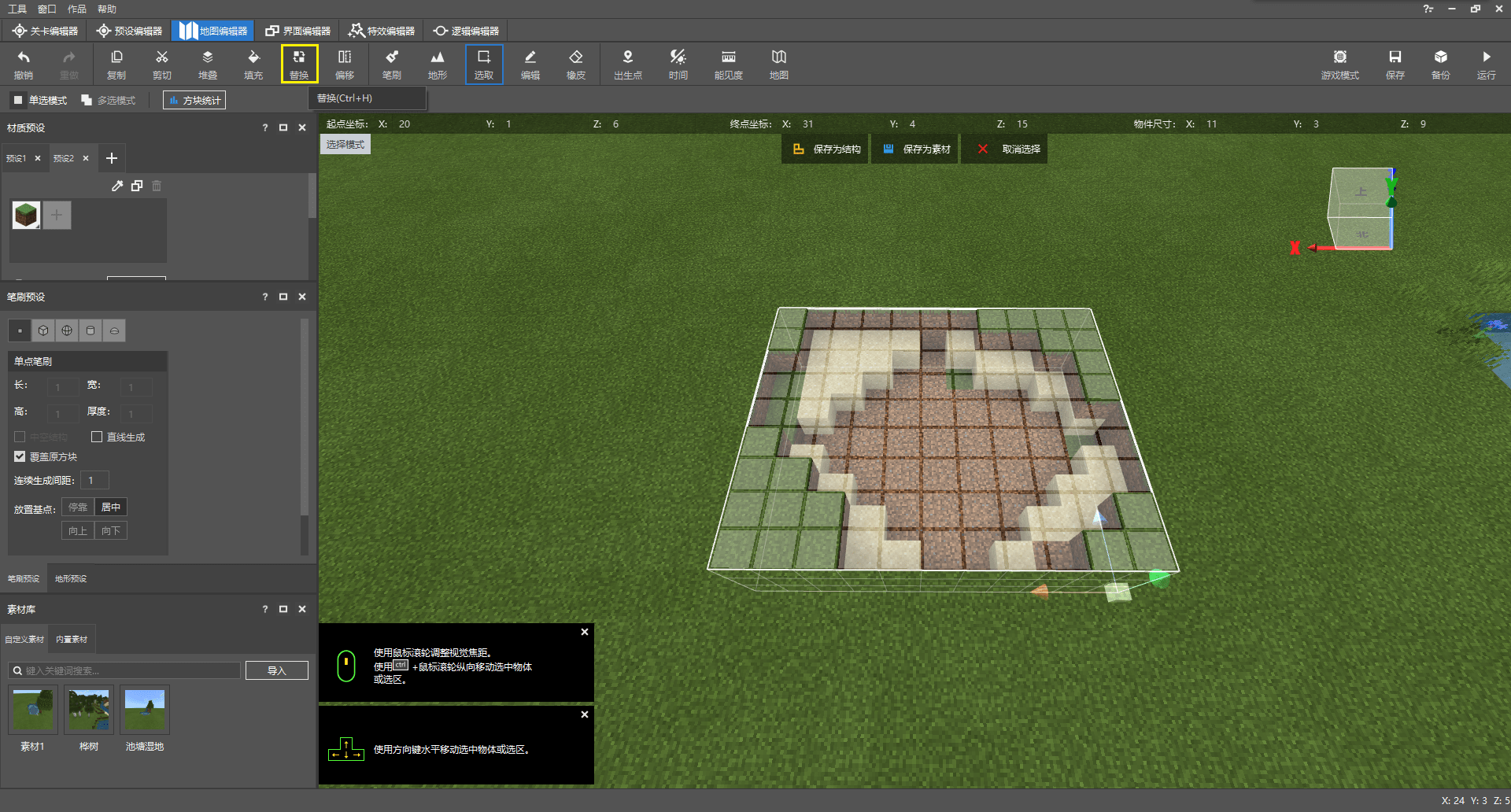Uncheck the 覆盖原方块 checkbox
The width and height of the screenshot is (1511, 812).
coord(20,456)
